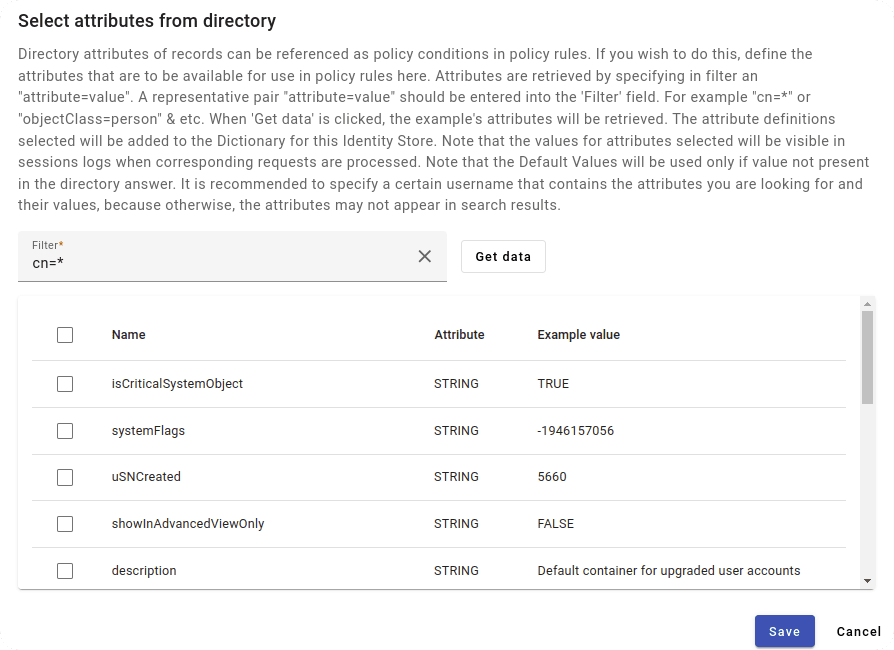Select the systemFlags attribute checkbox
This screenshot has width=894, height=650.
click(65, 431)
